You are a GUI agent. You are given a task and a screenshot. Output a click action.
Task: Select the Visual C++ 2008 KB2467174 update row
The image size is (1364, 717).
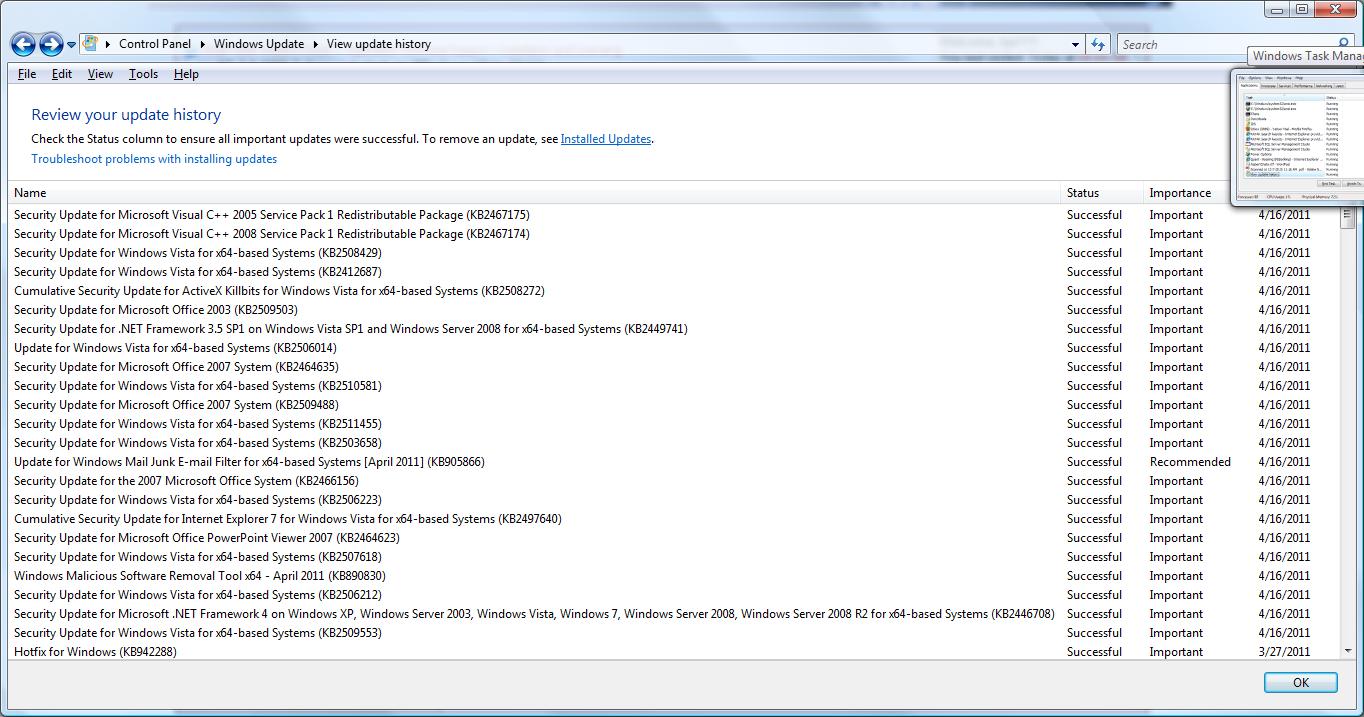(674, 234)
